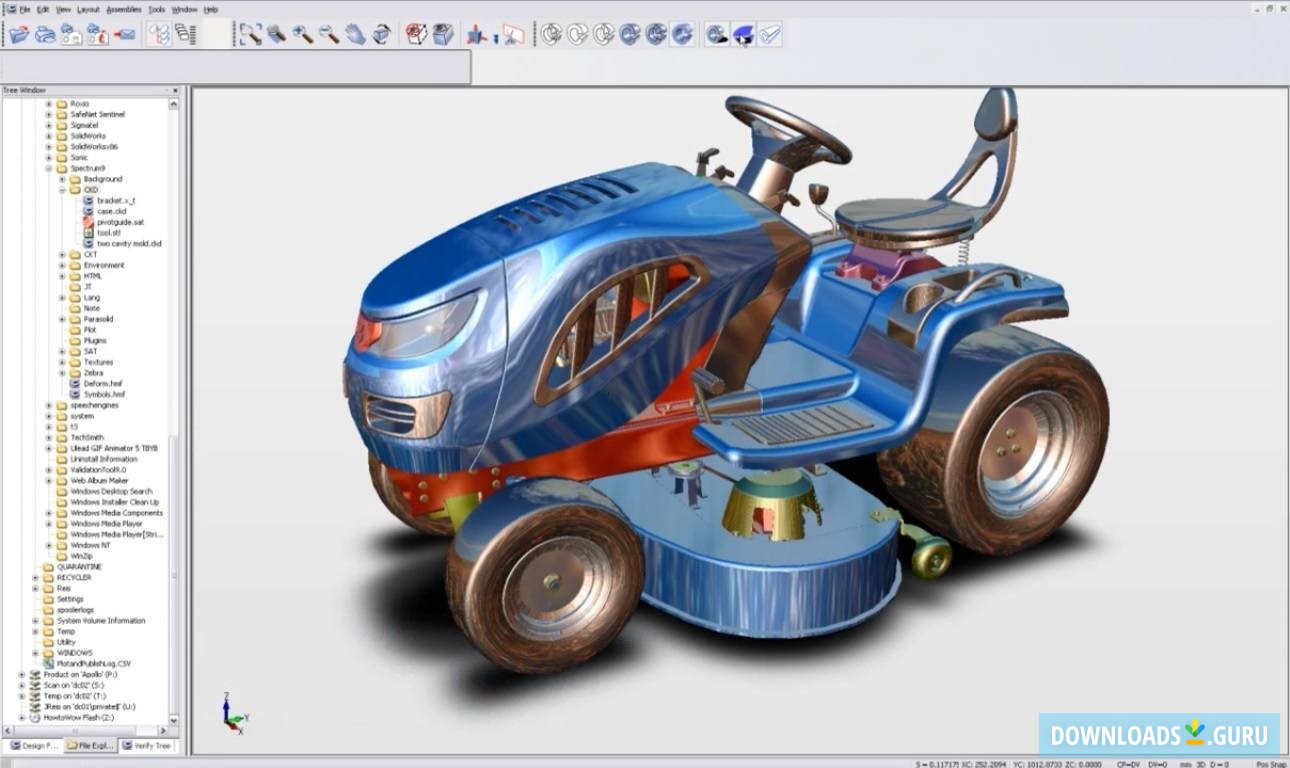
Task: Select the pivotguide.sat file icon
Action: (89, 222)
